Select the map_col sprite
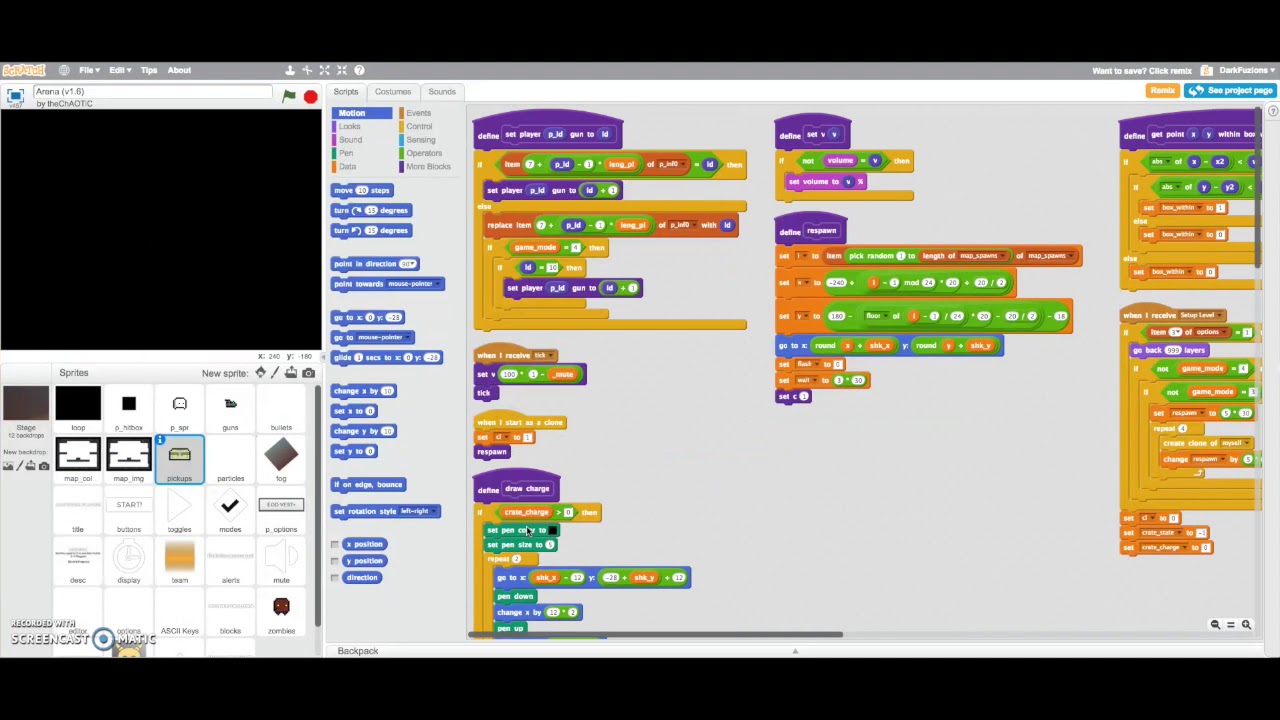 point(78,461)
